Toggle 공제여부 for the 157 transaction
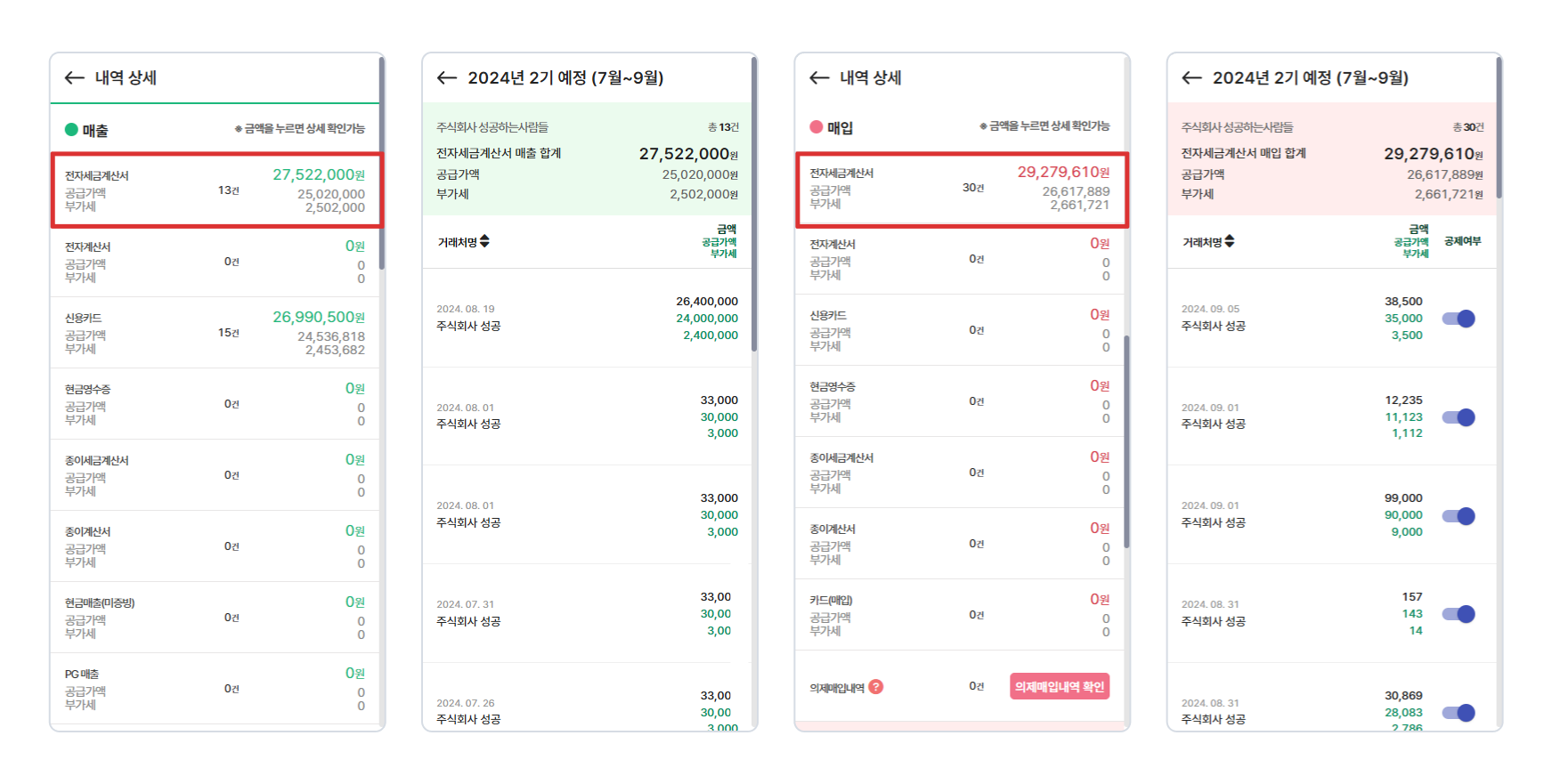Viewport: 1552px width, 784px height. click(1459, 614)
